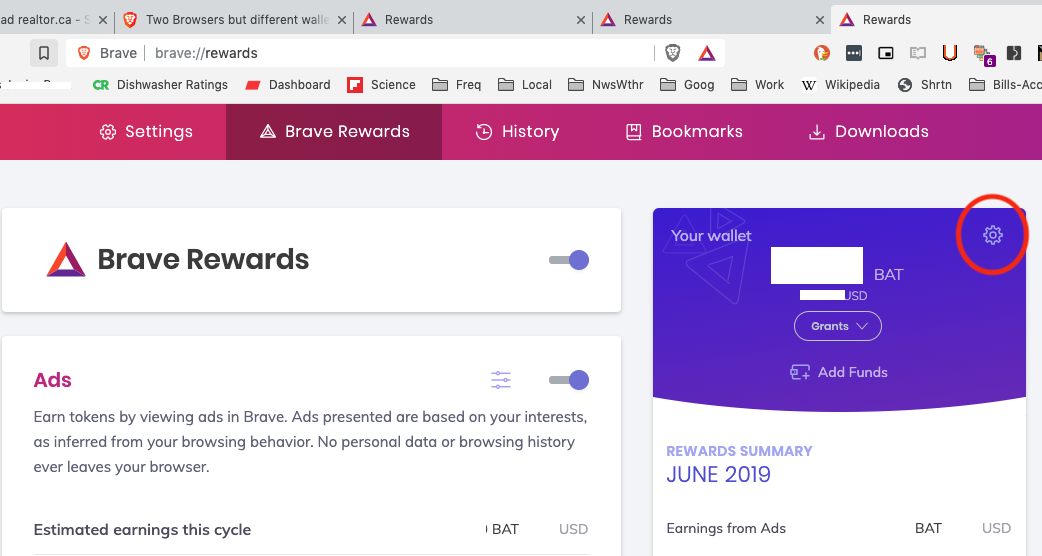
Task: Open the dark ellipsis extension icon
Action: click(854, 53)
